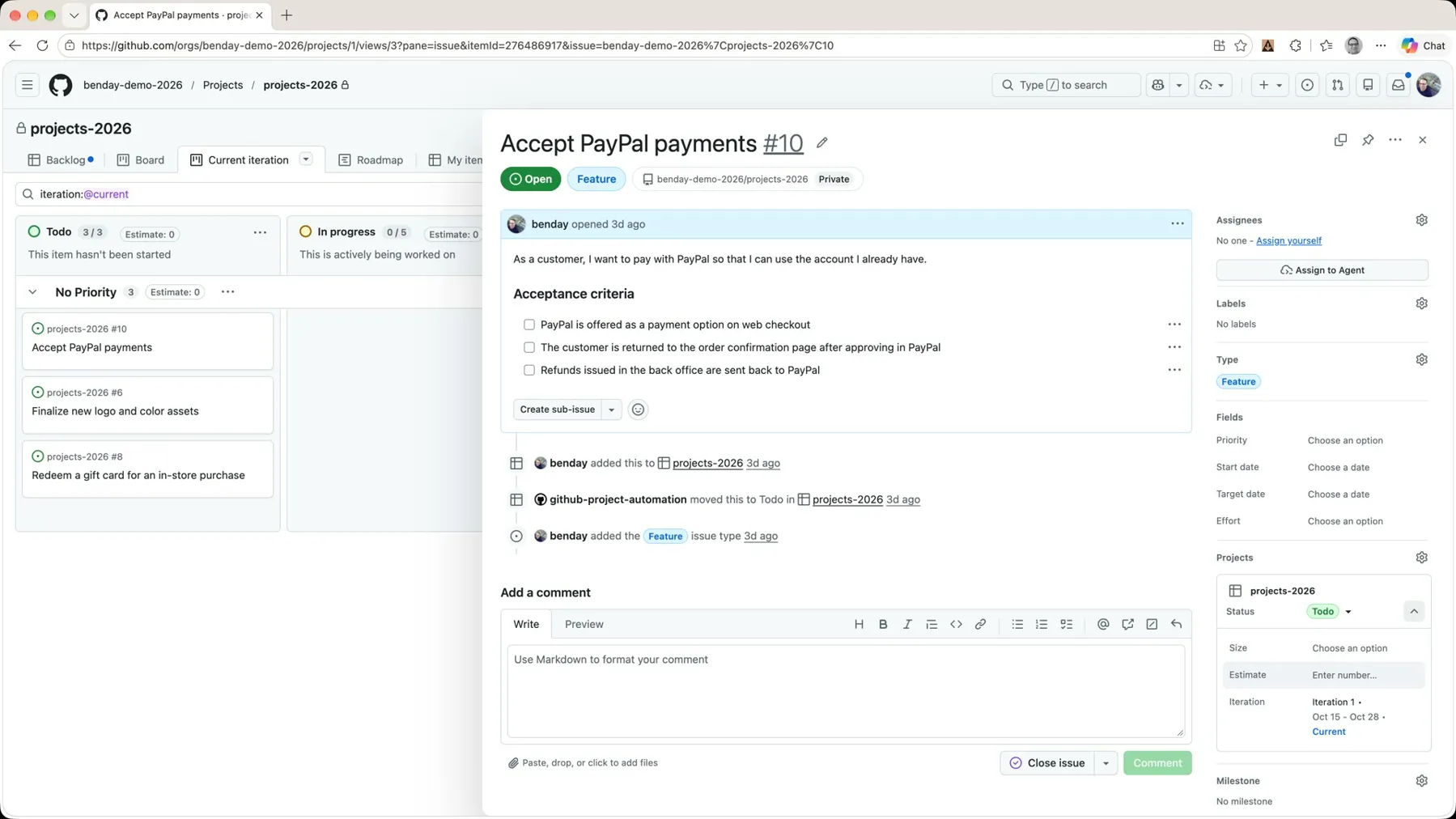1456x819 pixels.
Task: Click the Heading icon in comment toolbar
Action: [x=859, y=624]
